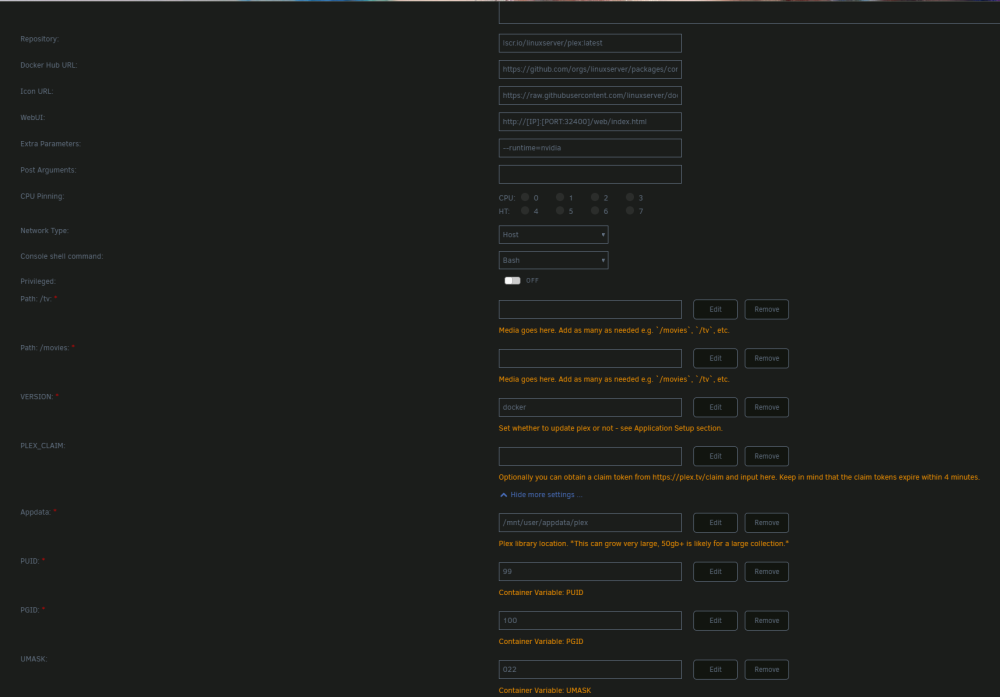Remove the Path /tv entry
The height and width of the screenshot is (697, 1000).
coord(767,309)
